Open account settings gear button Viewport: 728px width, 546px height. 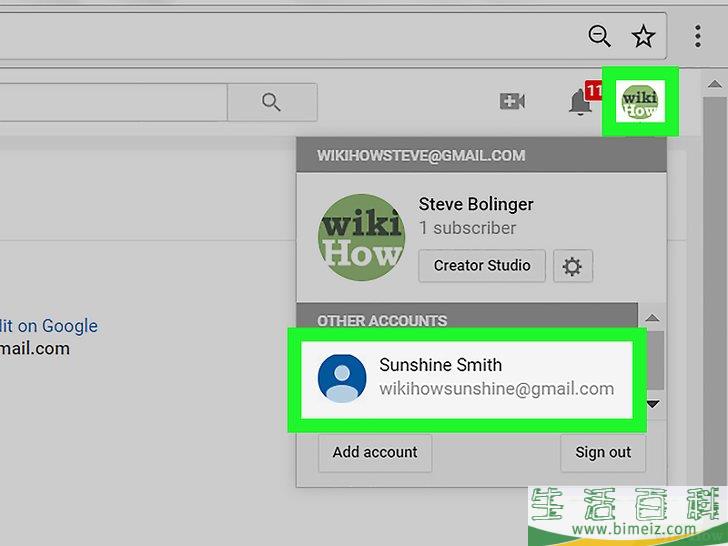572,266
